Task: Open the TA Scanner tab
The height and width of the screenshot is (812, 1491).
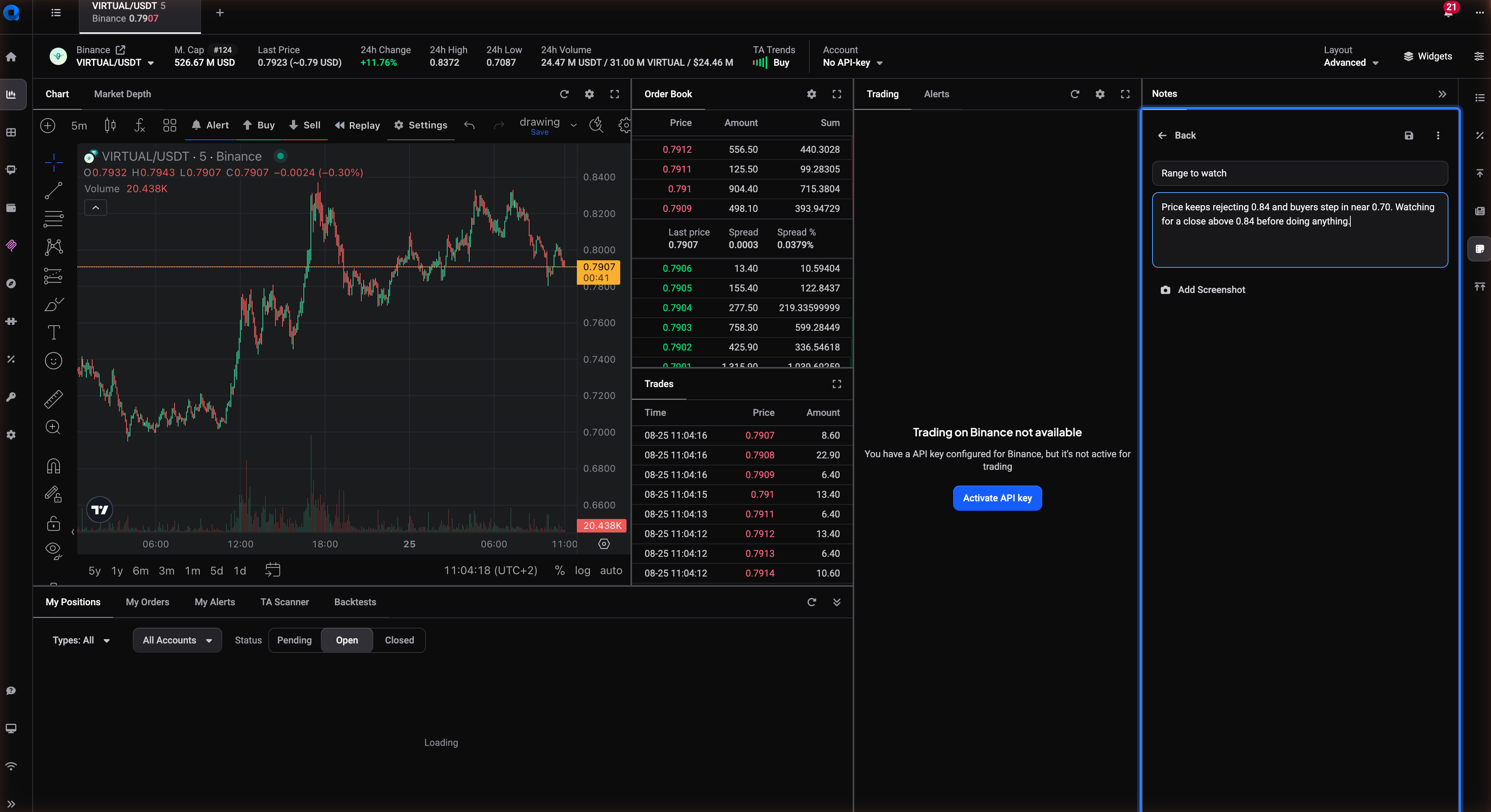Action: pos(285,602)
